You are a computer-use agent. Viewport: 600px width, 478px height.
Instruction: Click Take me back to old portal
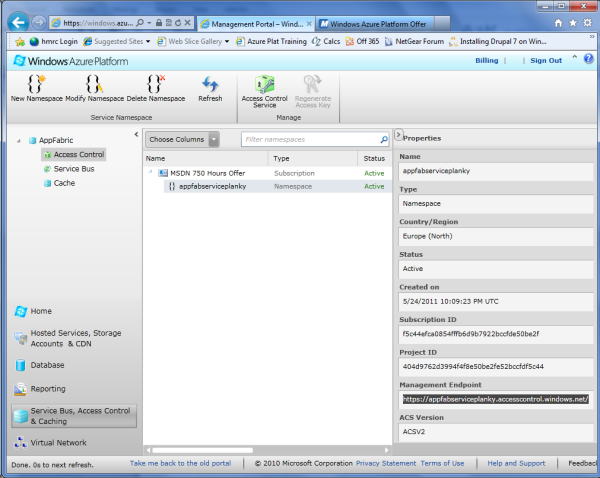(x=180, y=463)
